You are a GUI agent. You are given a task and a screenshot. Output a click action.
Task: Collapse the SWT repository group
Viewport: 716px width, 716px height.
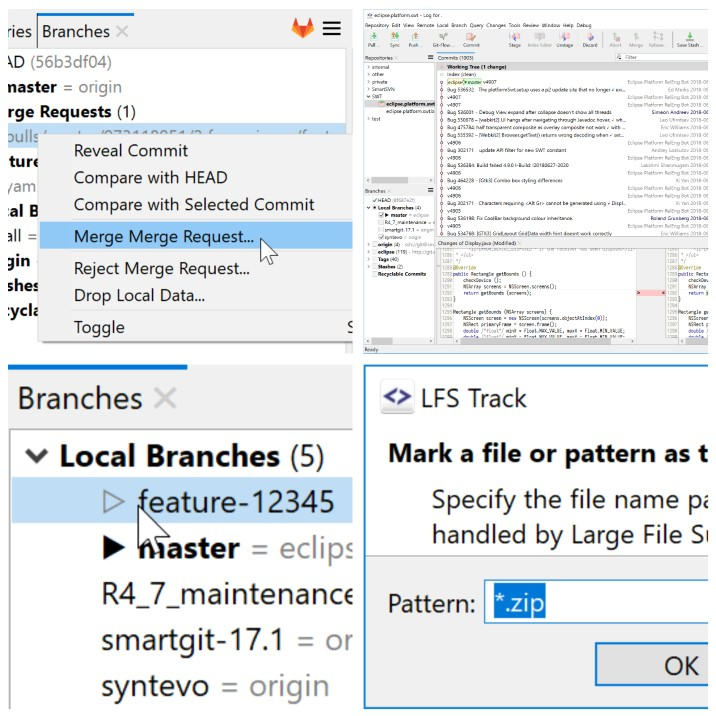click(x=369, y=96)
